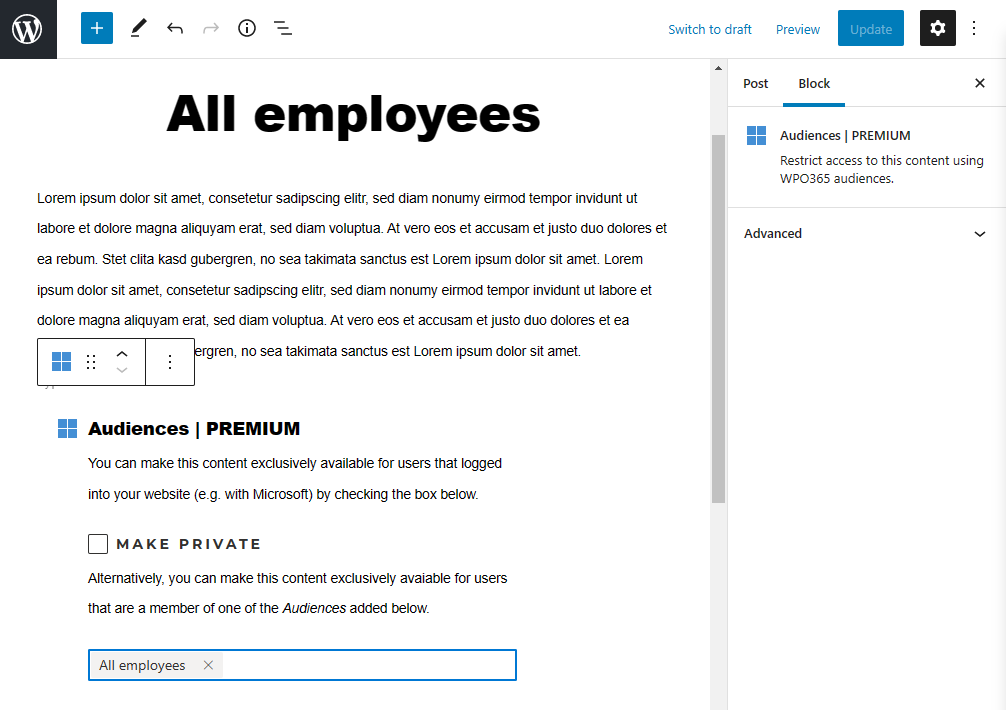Image resolution: width=1006 pixels, height=710 pixels.
Task: Select the Block tab
Action: [x=814, y=83]
